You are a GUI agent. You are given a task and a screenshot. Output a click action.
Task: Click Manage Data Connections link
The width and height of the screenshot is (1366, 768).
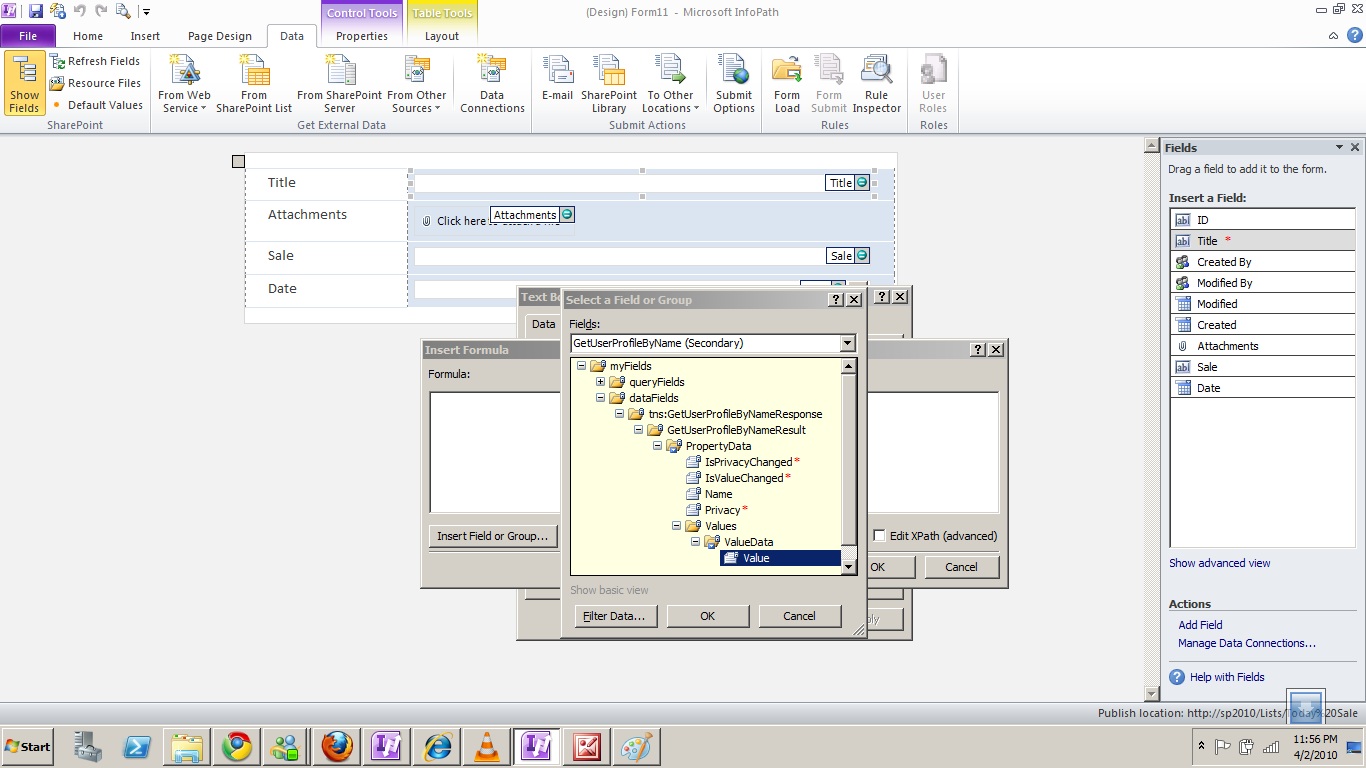click(1246, 643)
